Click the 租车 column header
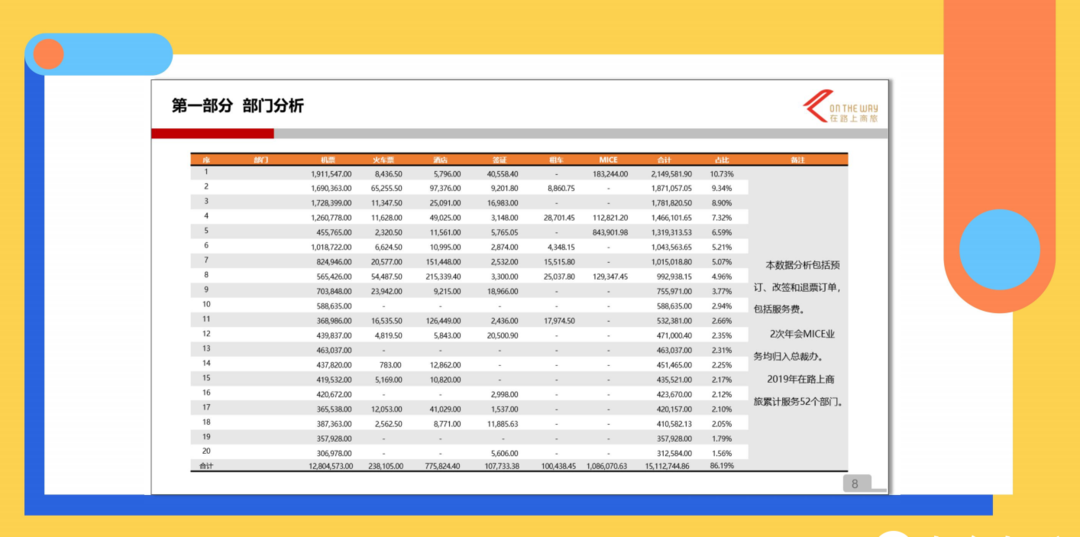 pos(557,159)
